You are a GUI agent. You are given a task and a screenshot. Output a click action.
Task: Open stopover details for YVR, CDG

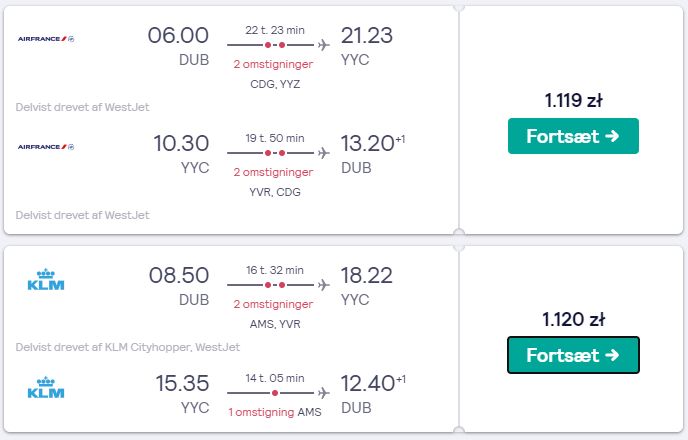[275, 192]
